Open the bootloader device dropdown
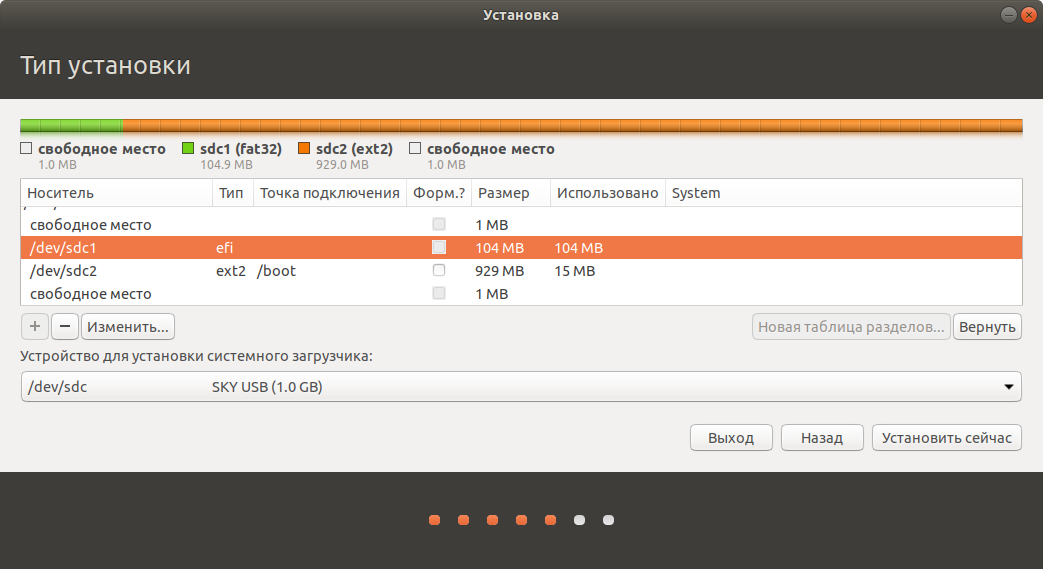This screenshot has height=569, width=1043. (x=520, y=387)
